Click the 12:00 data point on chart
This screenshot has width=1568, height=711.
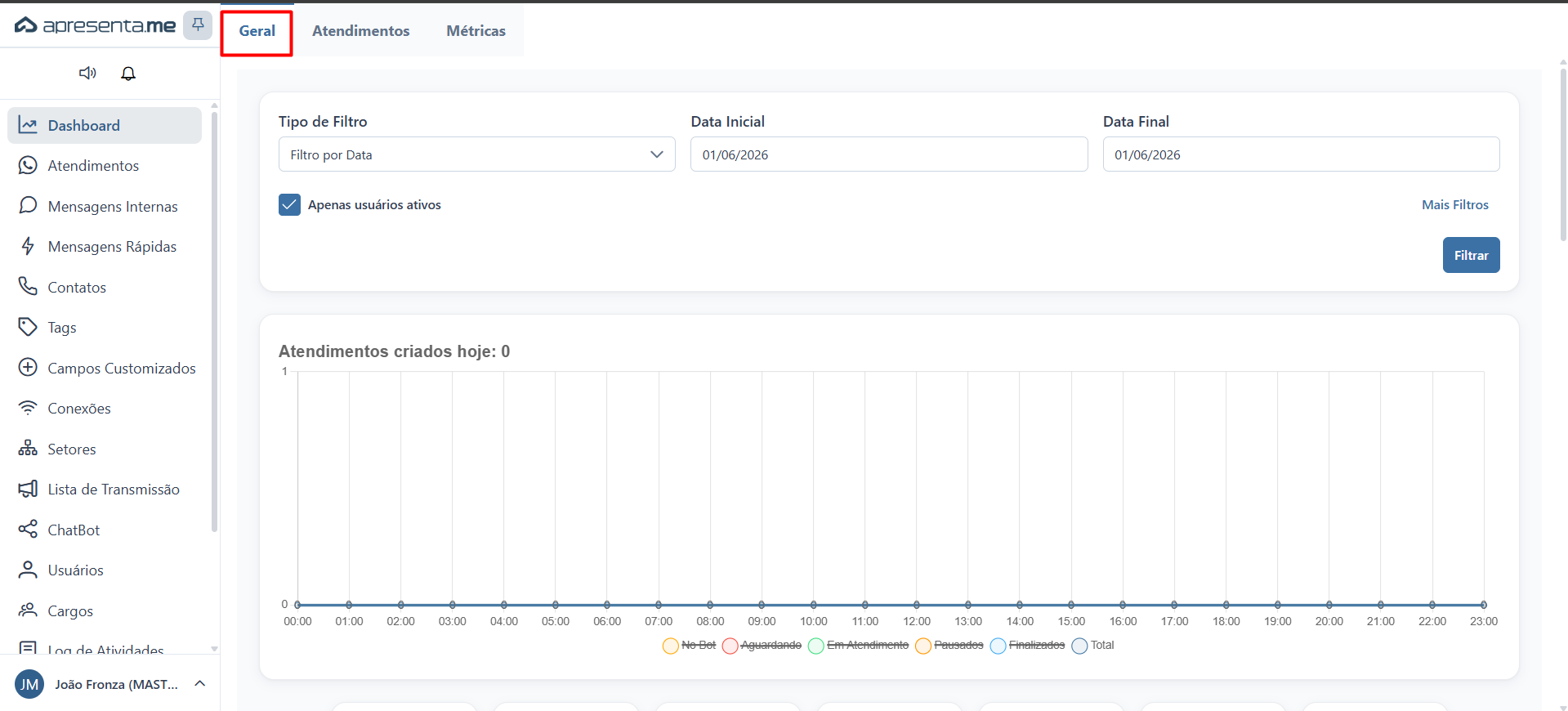point(917,605)
